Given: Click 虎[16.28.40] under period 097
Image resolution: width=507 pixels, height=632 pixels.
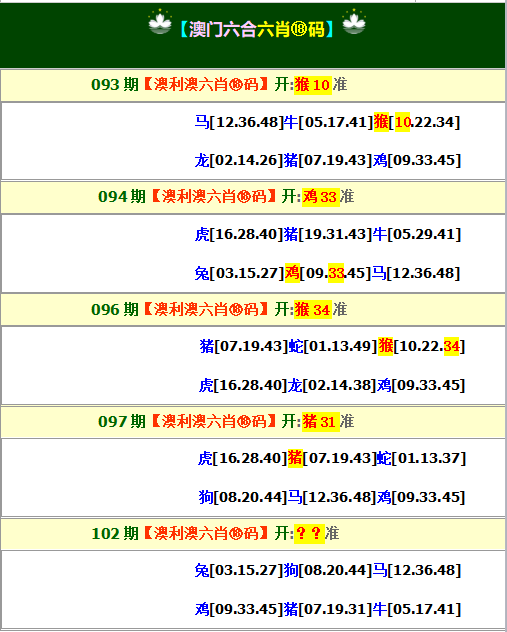Looking at the screenshot, I should [242, 458].
